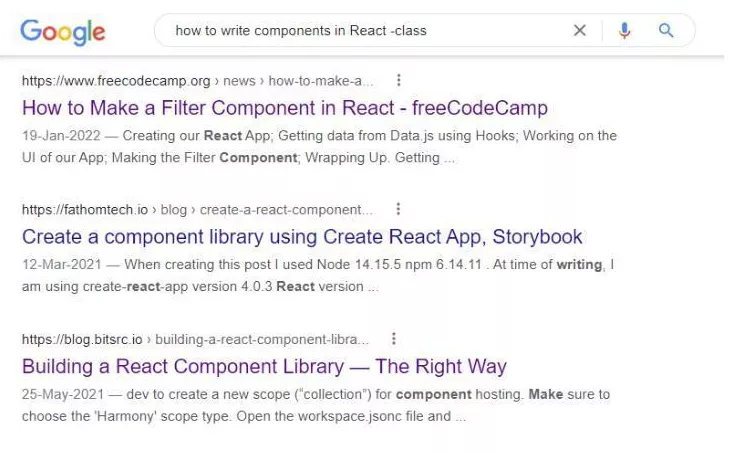Start voice search with microphone icon
Viewport: 740px width, 453px height.
pyautogui.click(x=625, y=31)
